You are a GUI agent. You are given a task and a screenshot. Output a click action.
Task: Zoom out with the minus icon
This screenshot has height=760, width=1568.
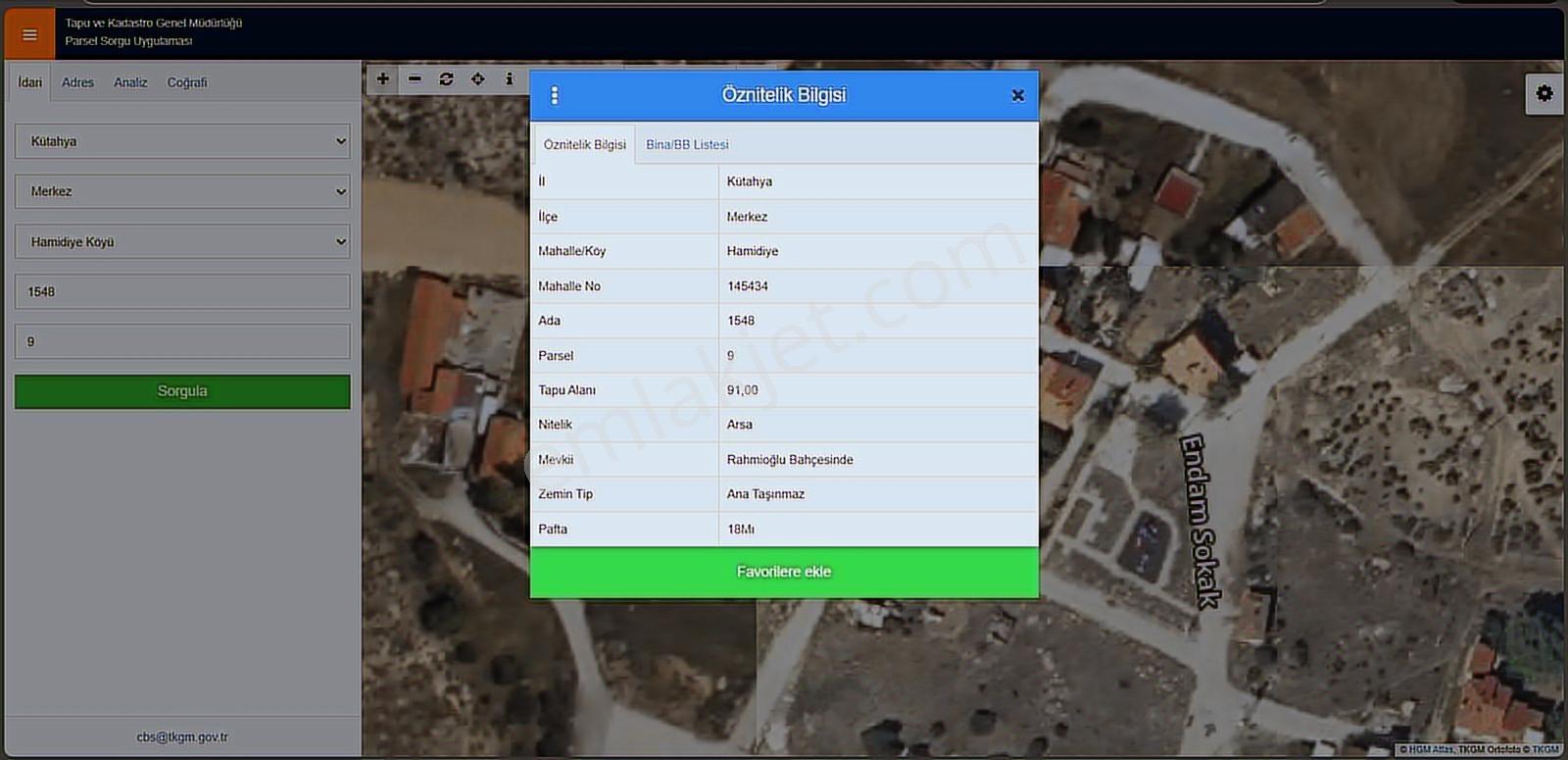pyautogui.click(x=415, y=79)
